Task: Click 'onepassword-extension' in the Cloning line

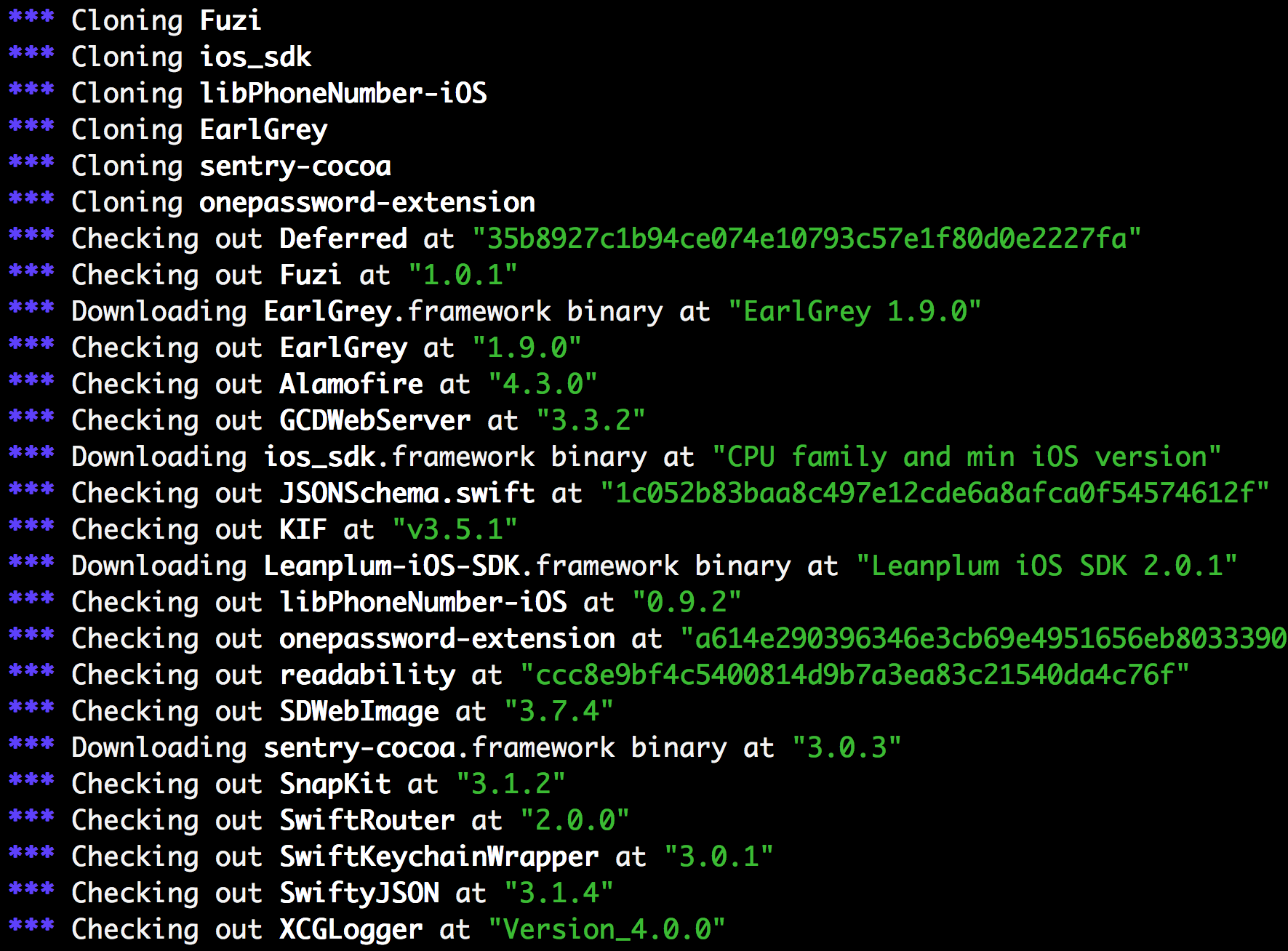Action: click(x=367, y=202)
